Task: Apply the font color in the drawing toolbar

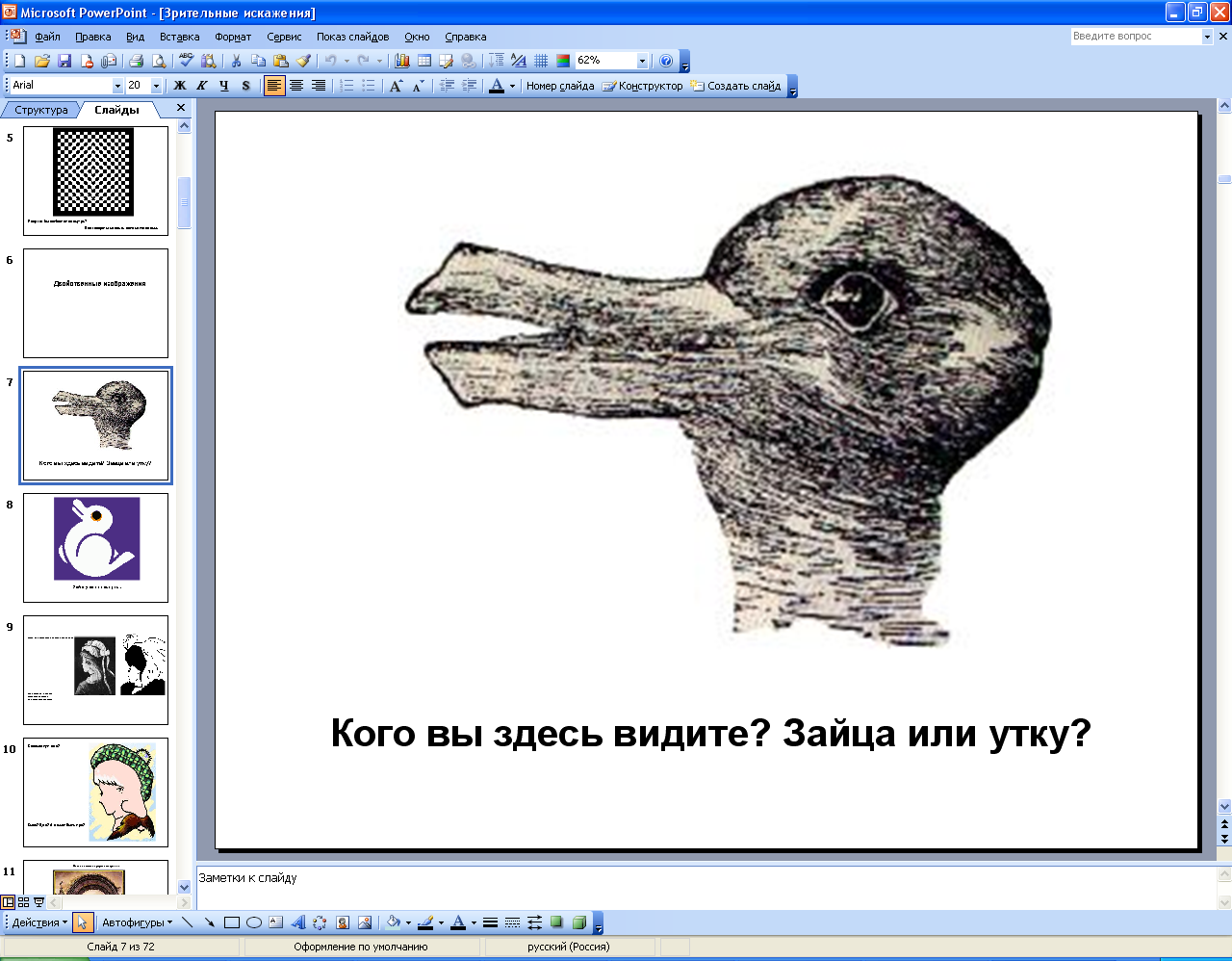Action: [458, 922]
